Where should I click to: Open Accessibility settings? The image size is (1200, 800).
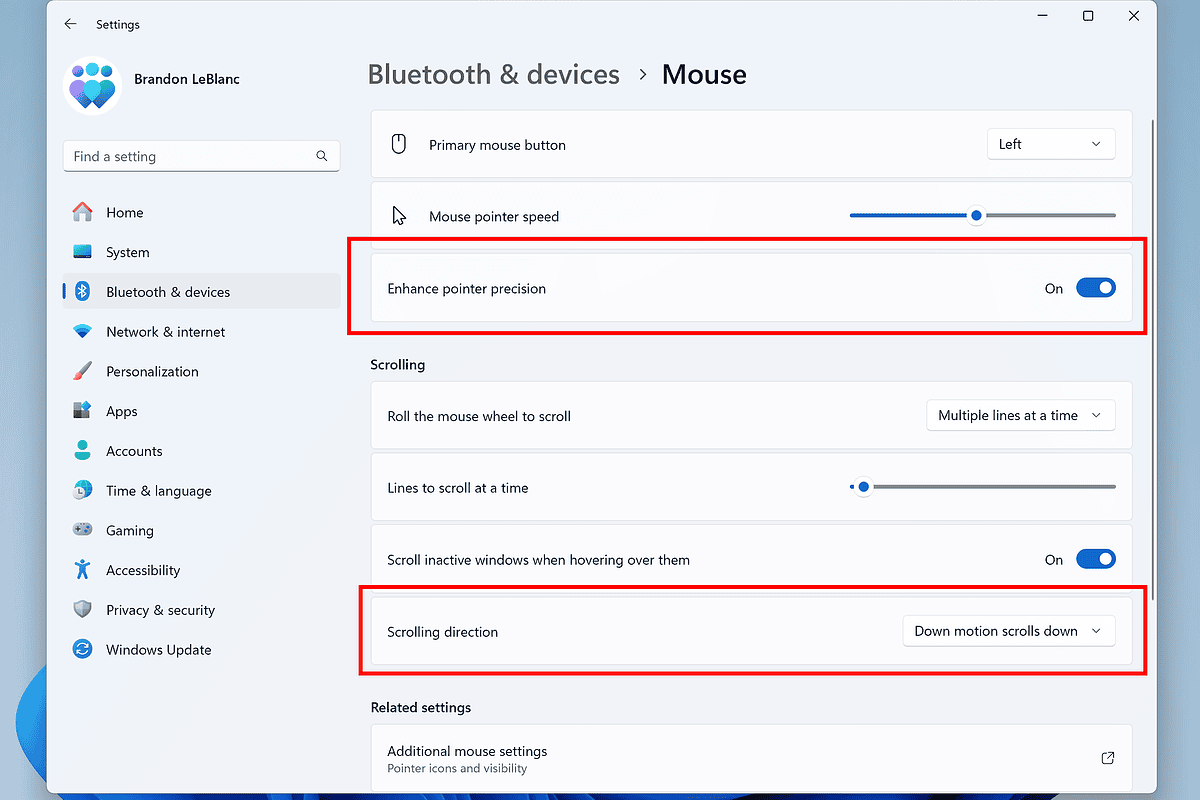click(x=201, y=570)
